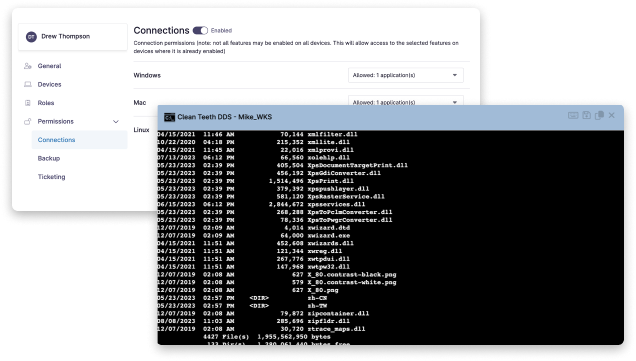This screenshot has height=361, width=636.
Task: Click xmlfilter.dll in terminal listing
Action: tap(332, 134)
